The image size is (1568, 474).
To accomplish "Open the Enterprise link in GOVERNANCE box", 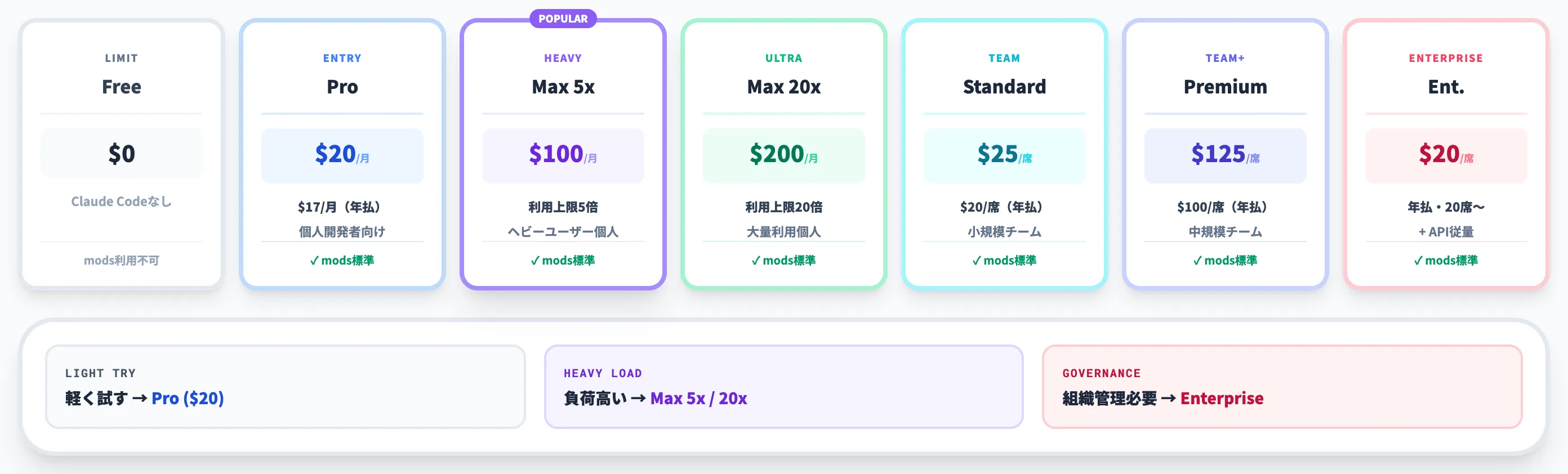I will coord(1222,398).
